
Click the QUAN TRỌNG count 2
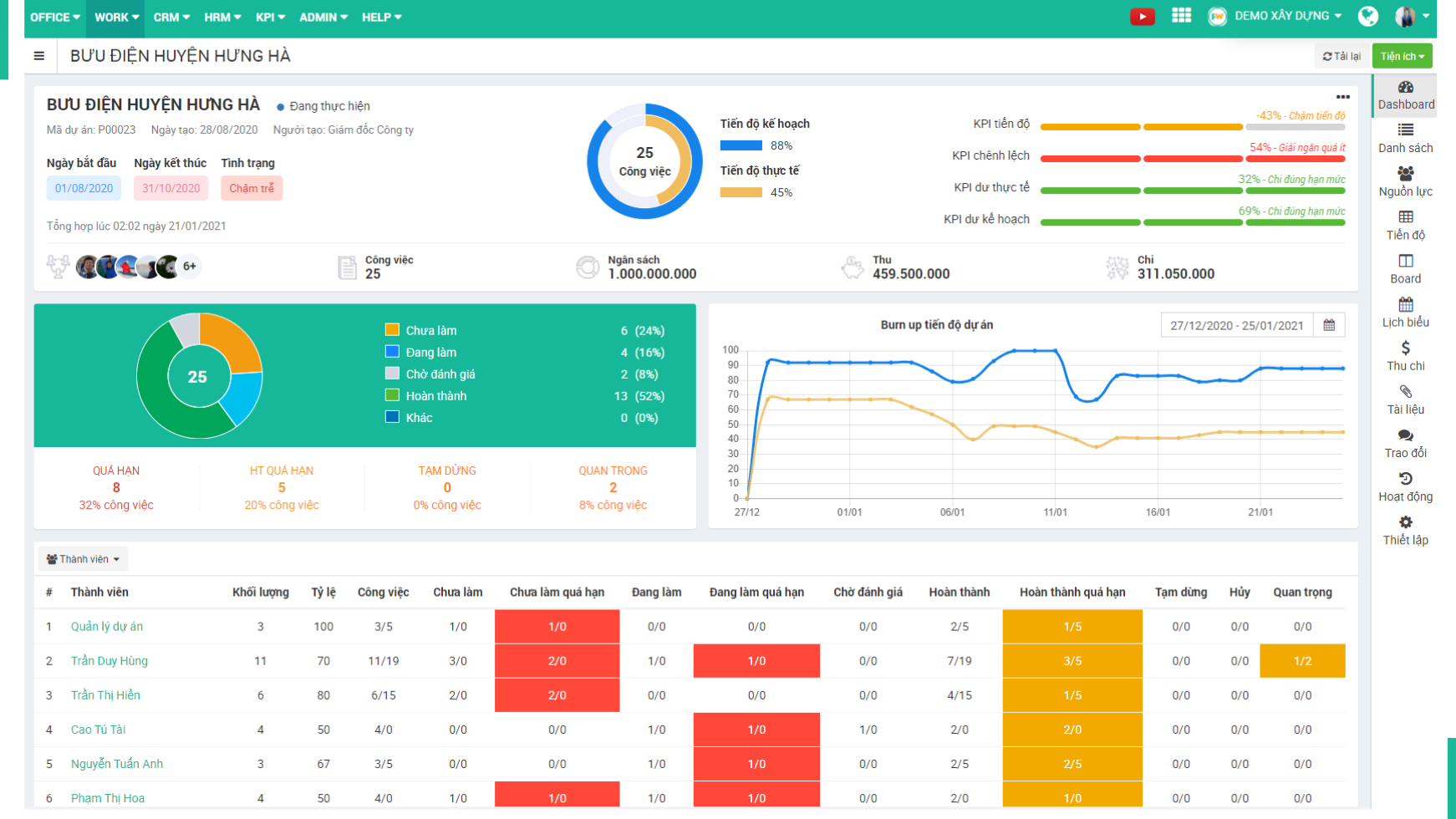(613, 487)
